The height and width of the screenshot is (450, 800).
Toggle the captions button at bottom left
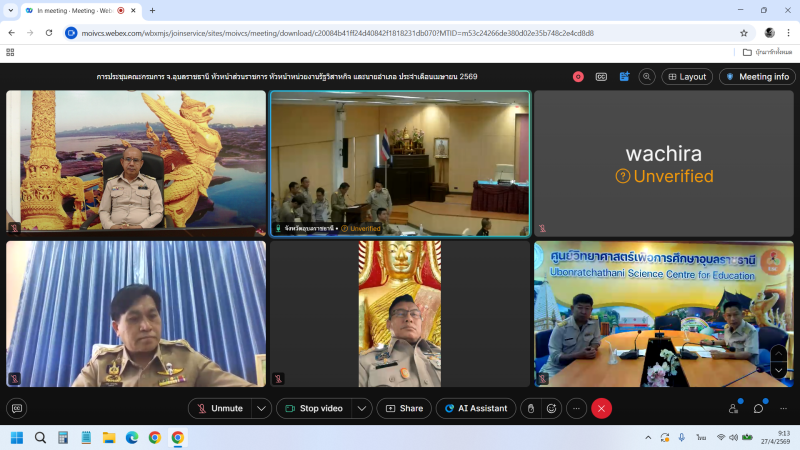pyautogui.click(x=16, y=408)
